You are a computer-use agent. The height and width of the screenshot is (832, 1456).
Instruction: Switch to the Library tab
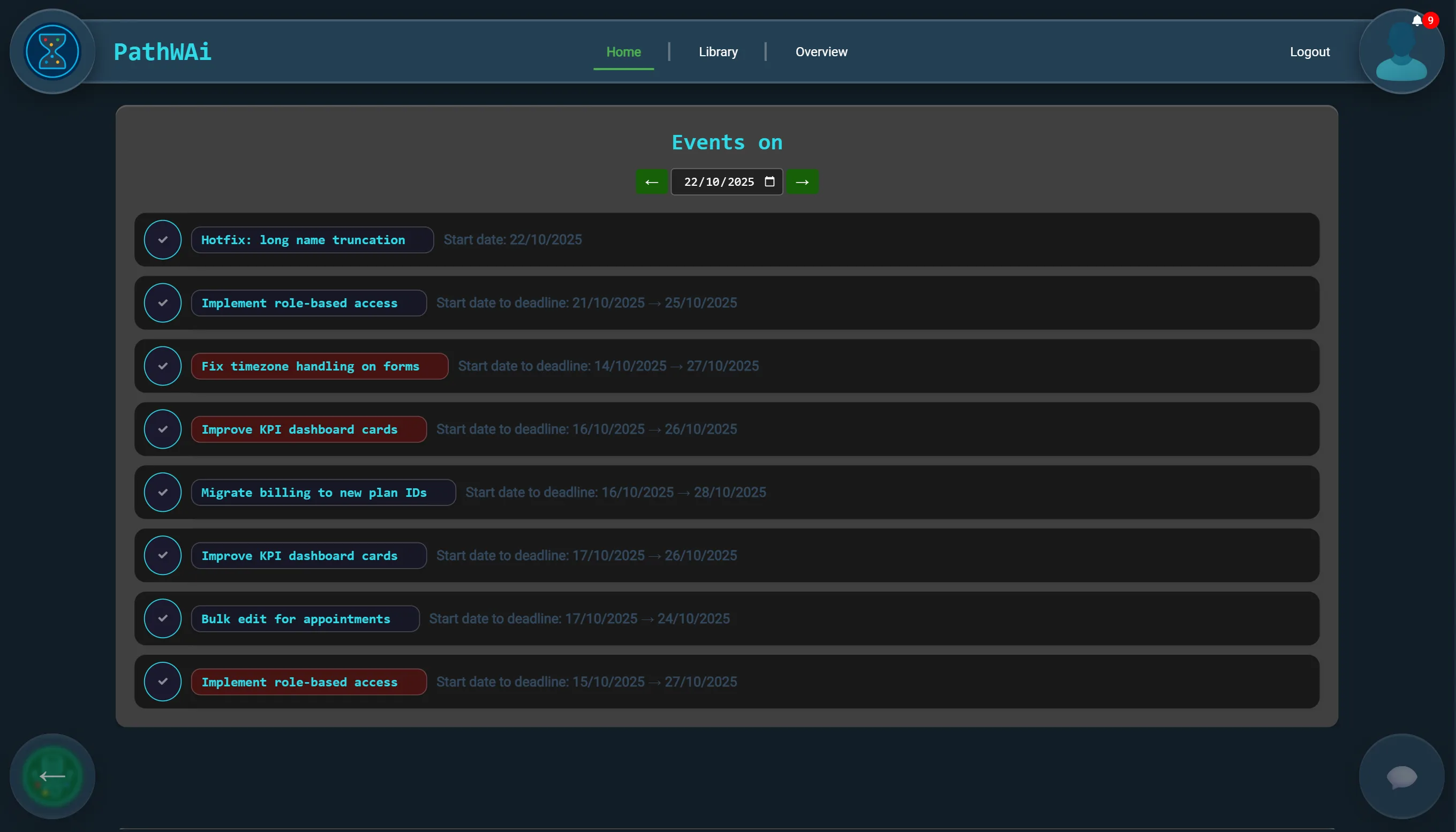coord(718,52)
